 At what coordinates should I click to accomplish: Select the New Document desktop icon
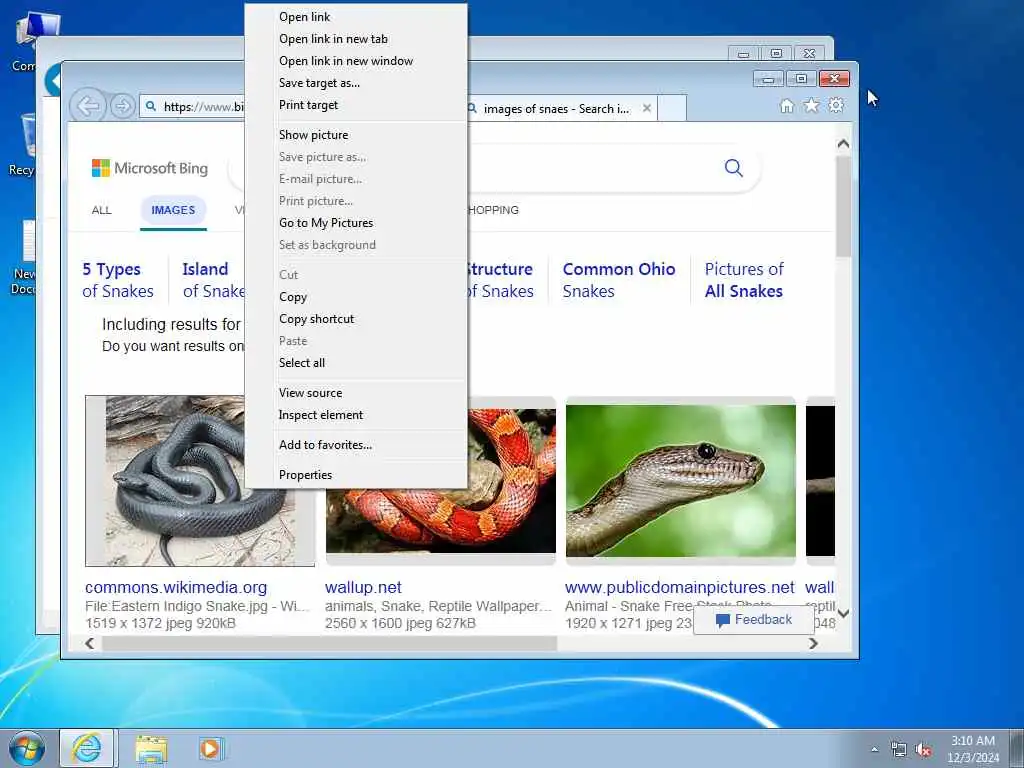click(24, 257)
